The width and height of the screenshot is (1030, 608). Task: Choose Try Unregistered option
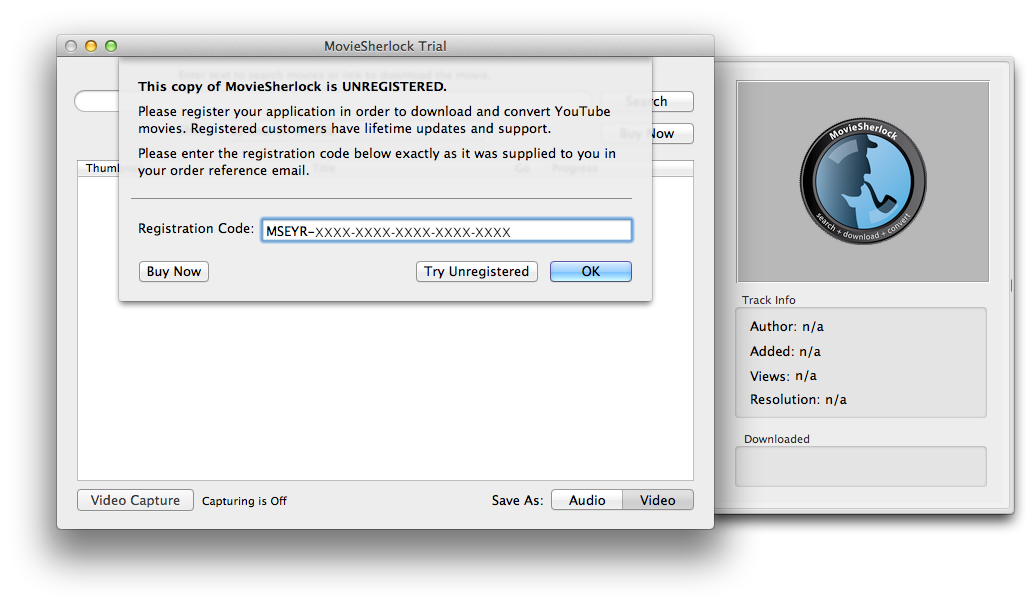[476, 271]
